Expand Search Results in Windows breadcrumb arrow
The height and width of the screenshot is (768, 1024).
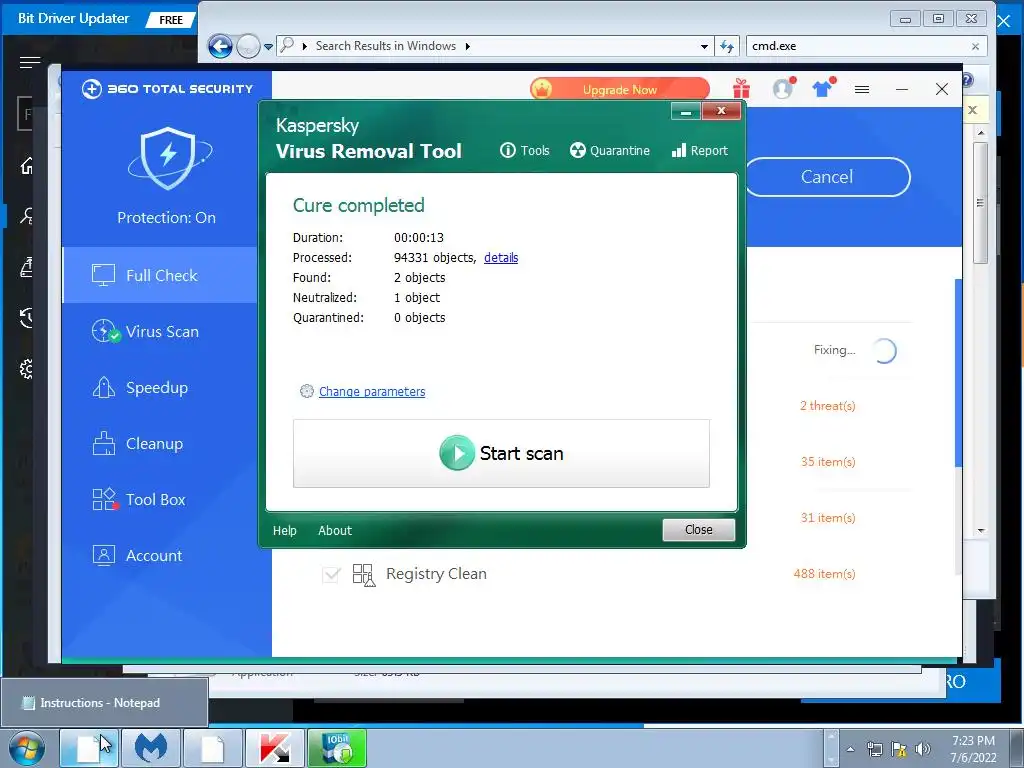(467, 46)
